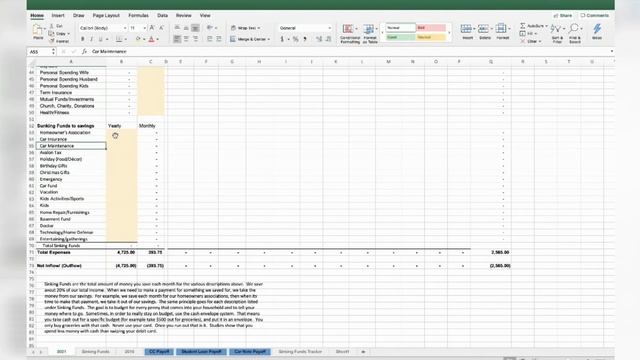Screen dimensions: 640x360
Task: Toggle Center alignment
Action: (x=186, y=39)
